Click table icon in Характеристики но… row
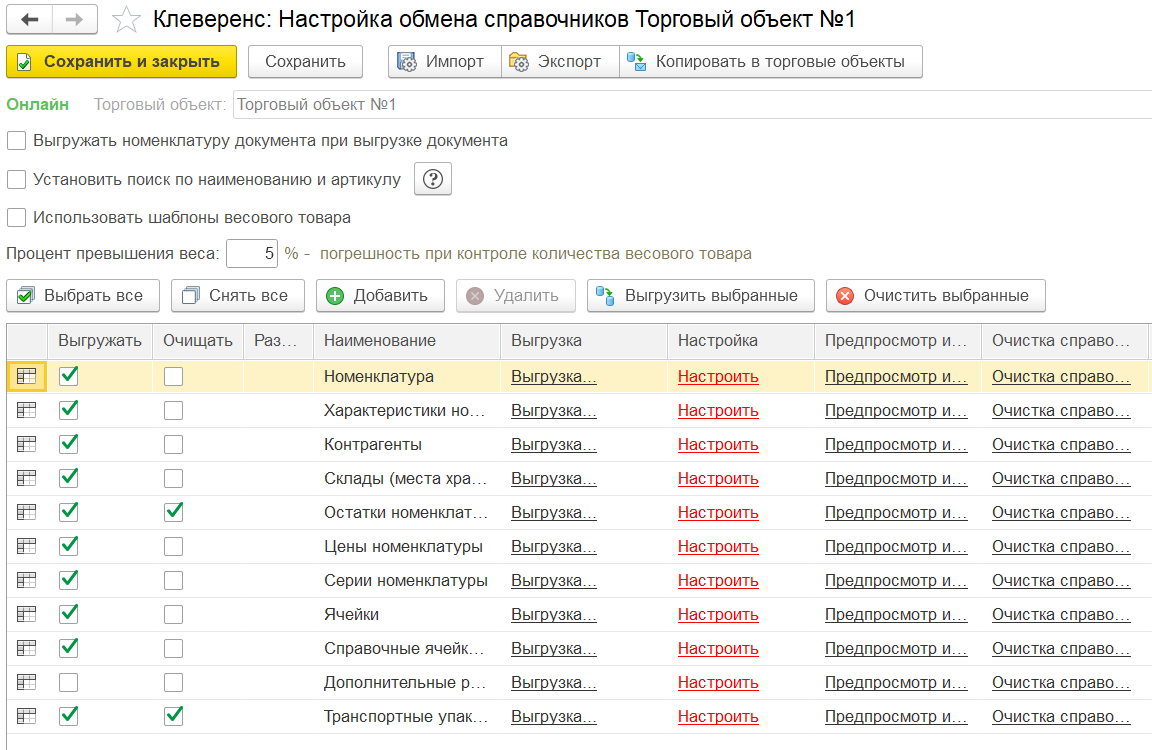This screenshot has height=750, width=1152. point(26,410)
